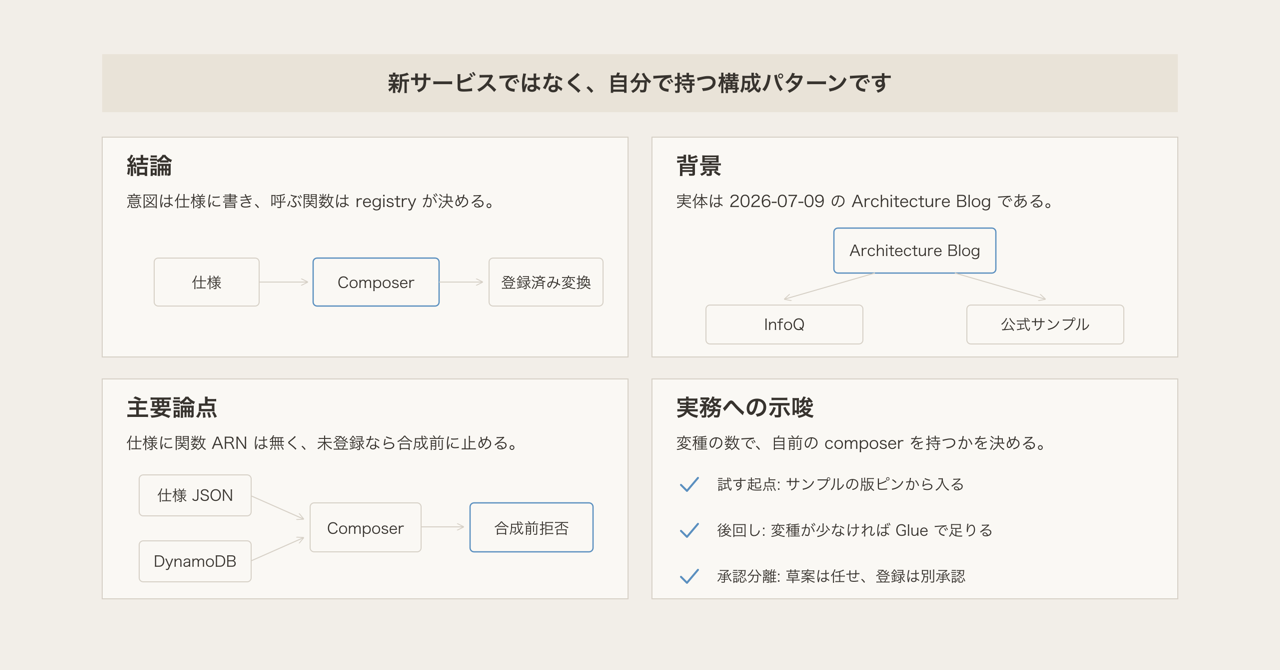Viewport: 1280px width, 670px height.
Task: Select the 合成前拒否 box
Action: (531, 528)
